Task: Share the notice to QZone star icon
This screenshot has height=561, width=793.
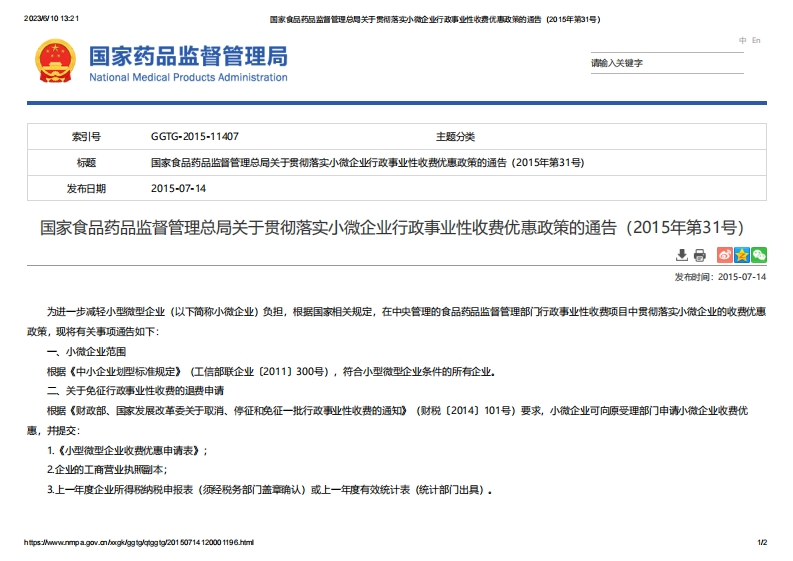Action: (x=742, y=256)
